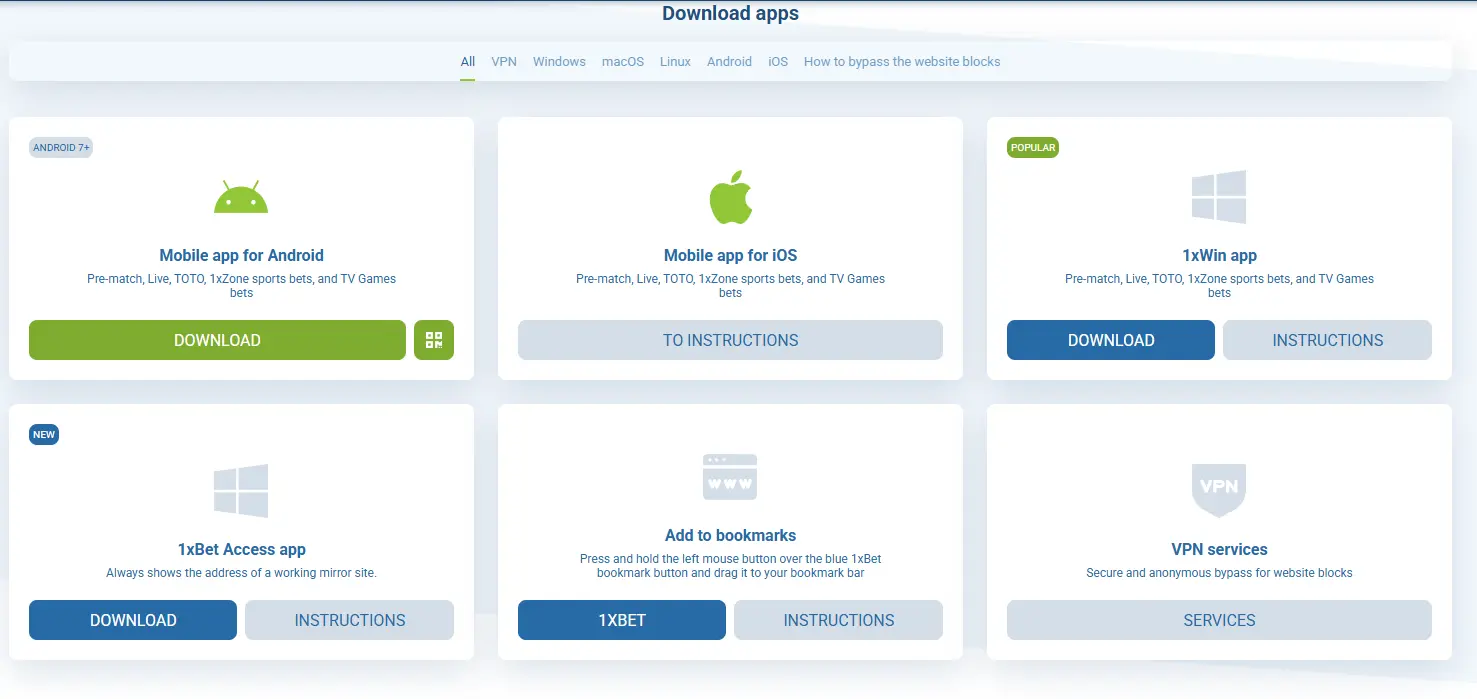Click 'Secure and anonymous bypass for website blocks'
The height and width of the screenshot is (699, 1477).
pyautogui.click(x=1219, y=573)
